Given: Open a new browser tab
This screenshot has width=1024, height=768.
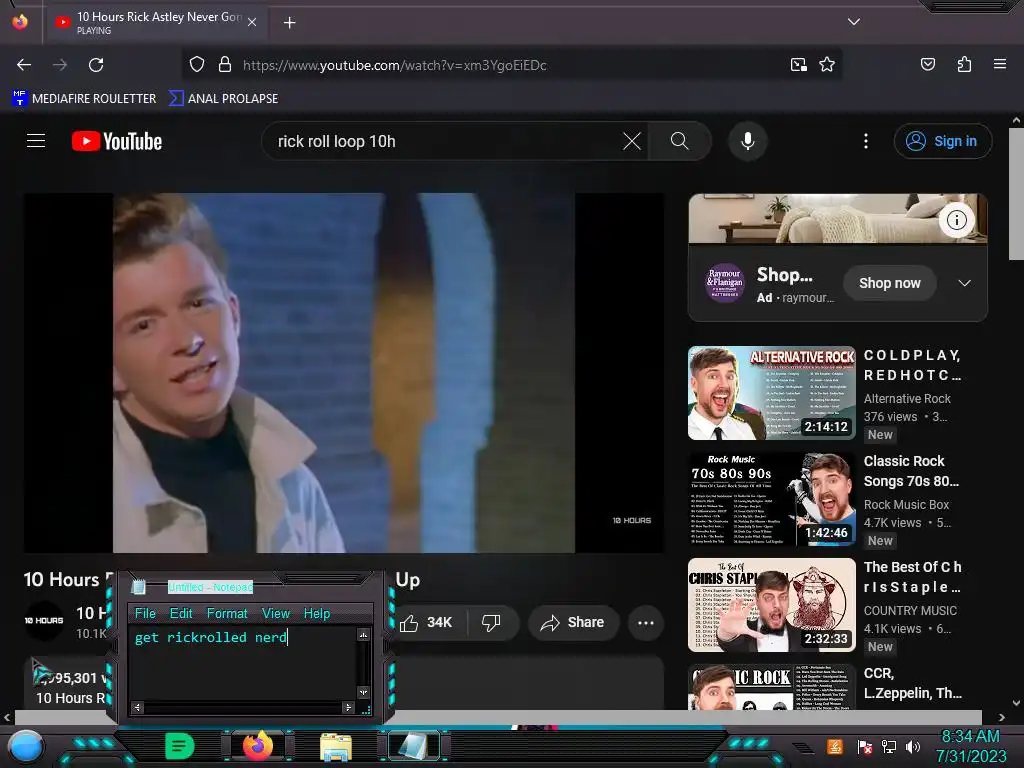Looking at the screenshot, I should click(x=289, y=23).
